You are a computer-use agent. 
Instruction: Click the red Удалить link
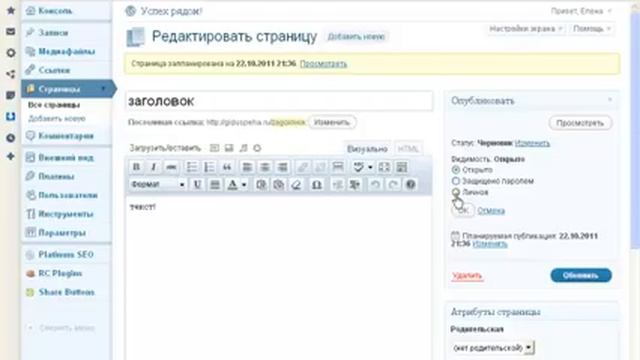[467, 276]
